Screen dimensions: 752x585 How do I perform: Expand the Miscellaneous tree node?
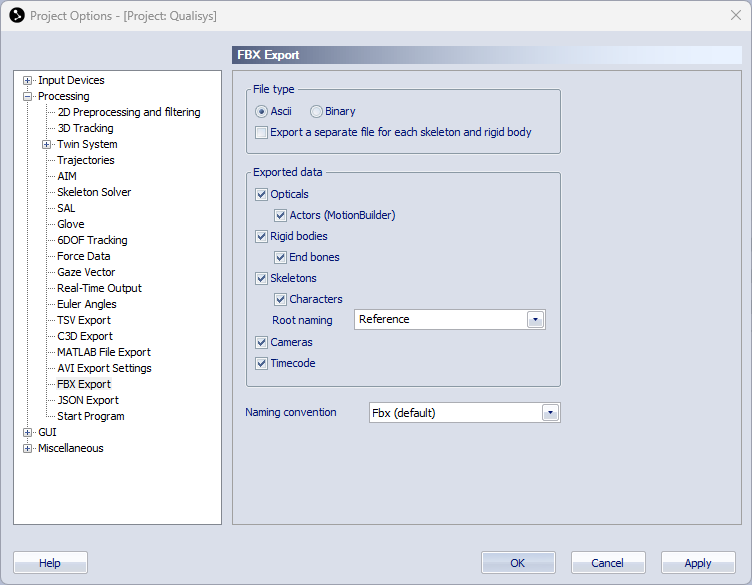point(27,448)
